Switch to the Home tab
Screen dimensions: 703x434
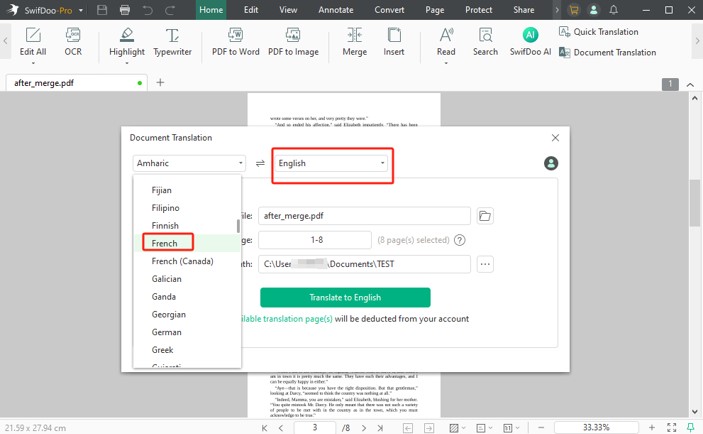click(x=211, y=10)
